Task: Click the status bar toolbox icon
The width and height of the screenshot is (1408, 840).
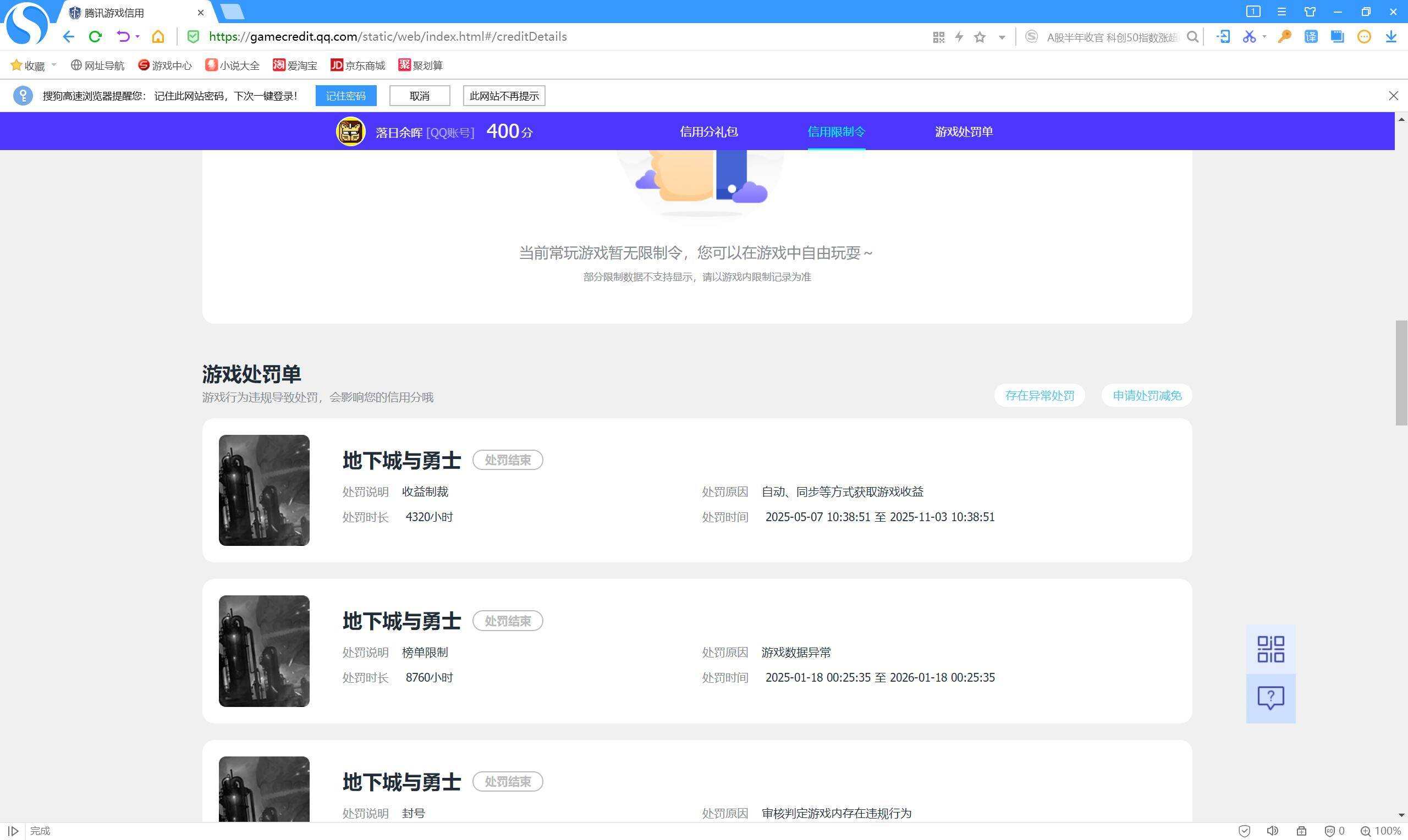Action: click(1301, 831)
